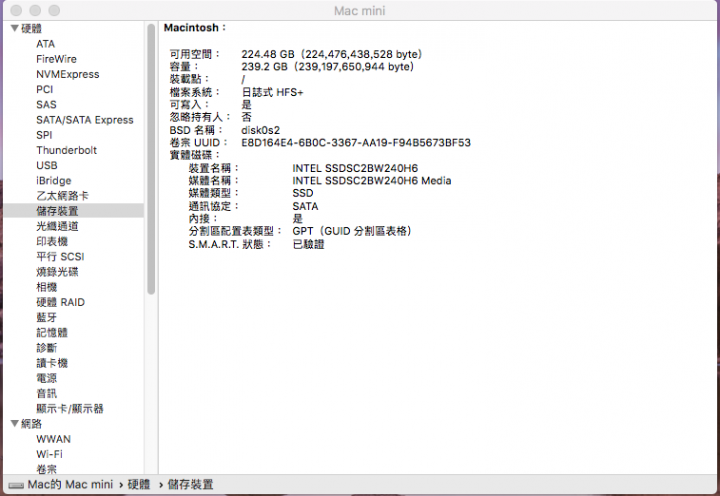Select PCI in the hardware list

point(45,89)
